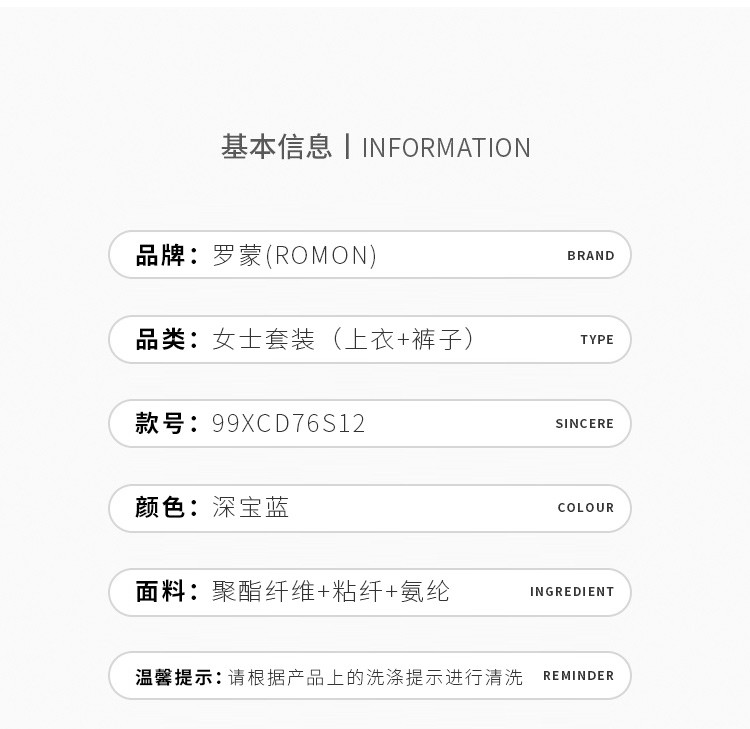
Task: Click the INGREDIENT tag
Action: coord(572,592)
